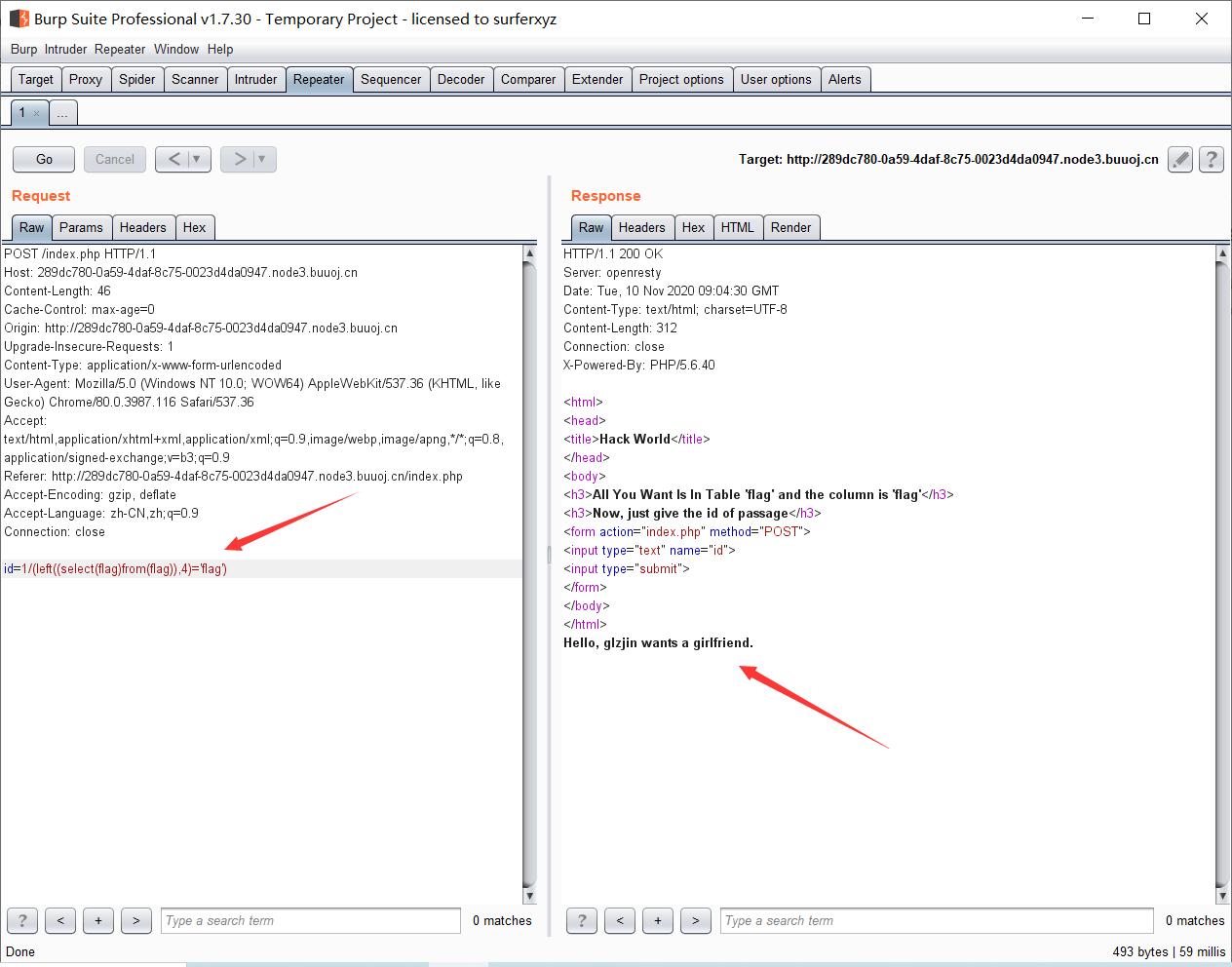Click the X-Powered-By: PHP/5.6.40 header

pos(639,366)
